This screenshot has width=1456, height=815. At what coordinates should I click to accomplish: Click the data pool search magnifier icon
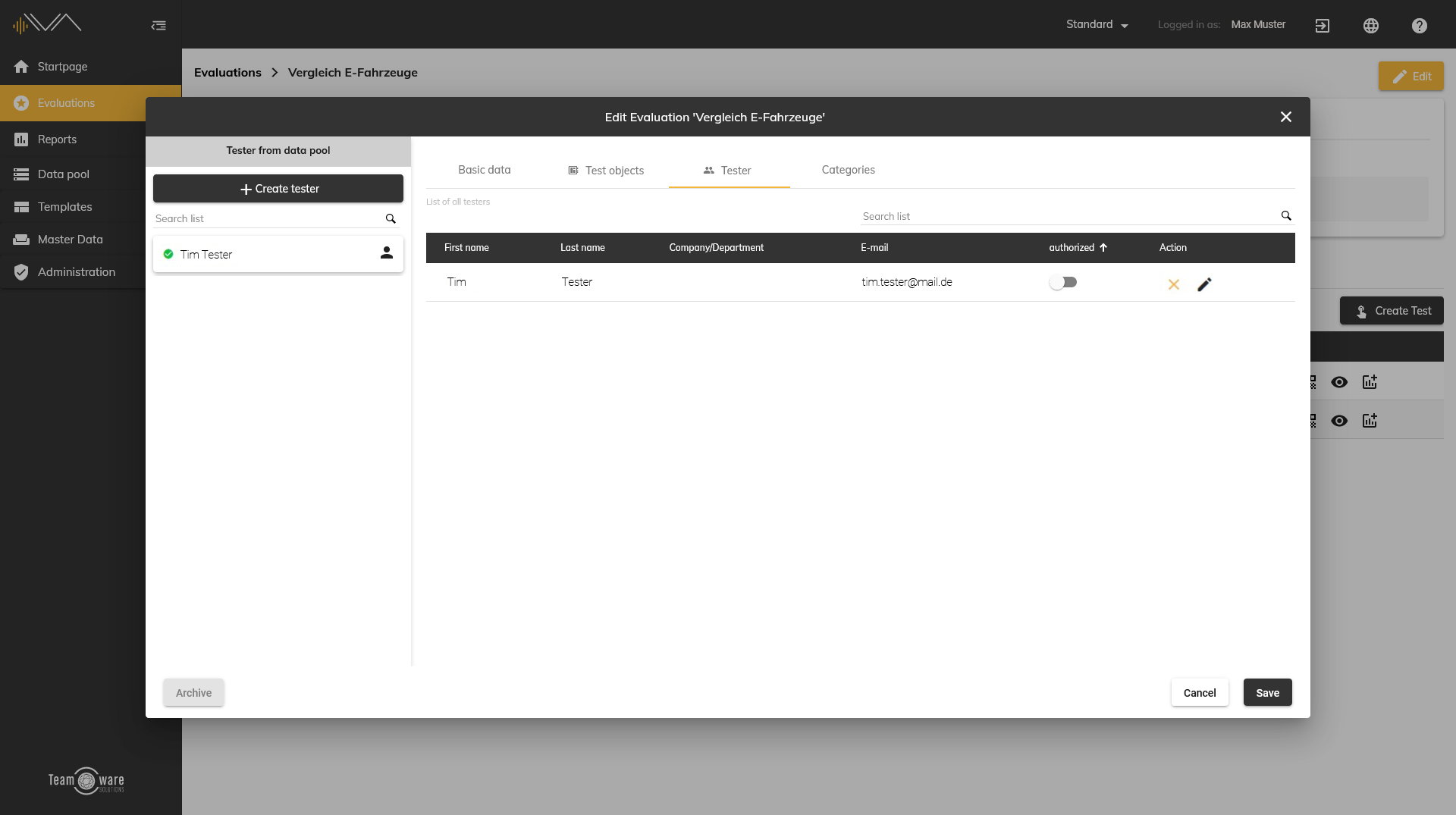pos(391,219)
